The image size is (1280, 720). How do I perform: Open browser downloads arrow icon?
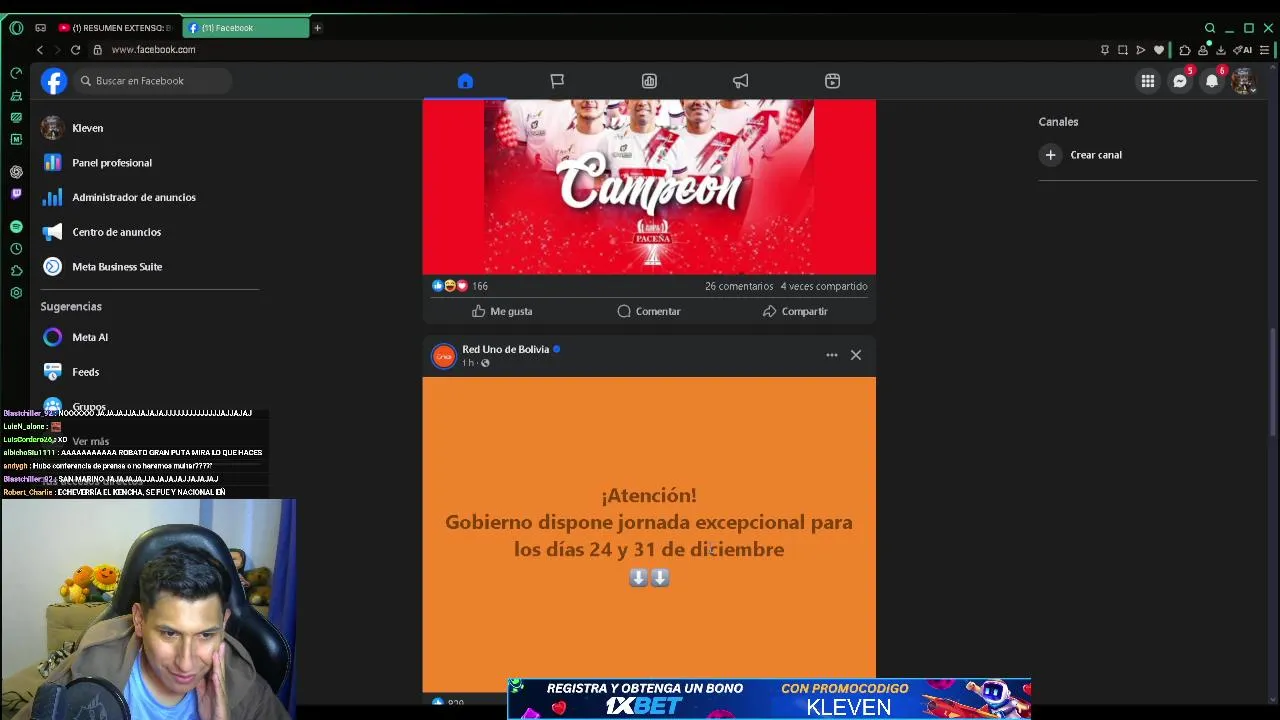(x=1221, y=50)
